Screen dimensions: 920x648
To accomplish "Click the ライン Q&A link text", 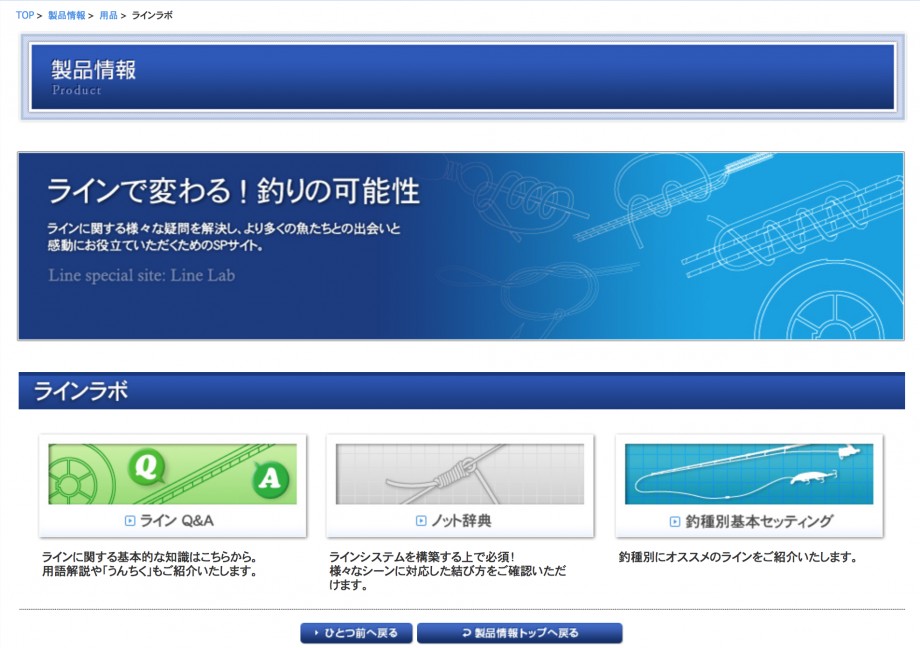I will 177,521.
